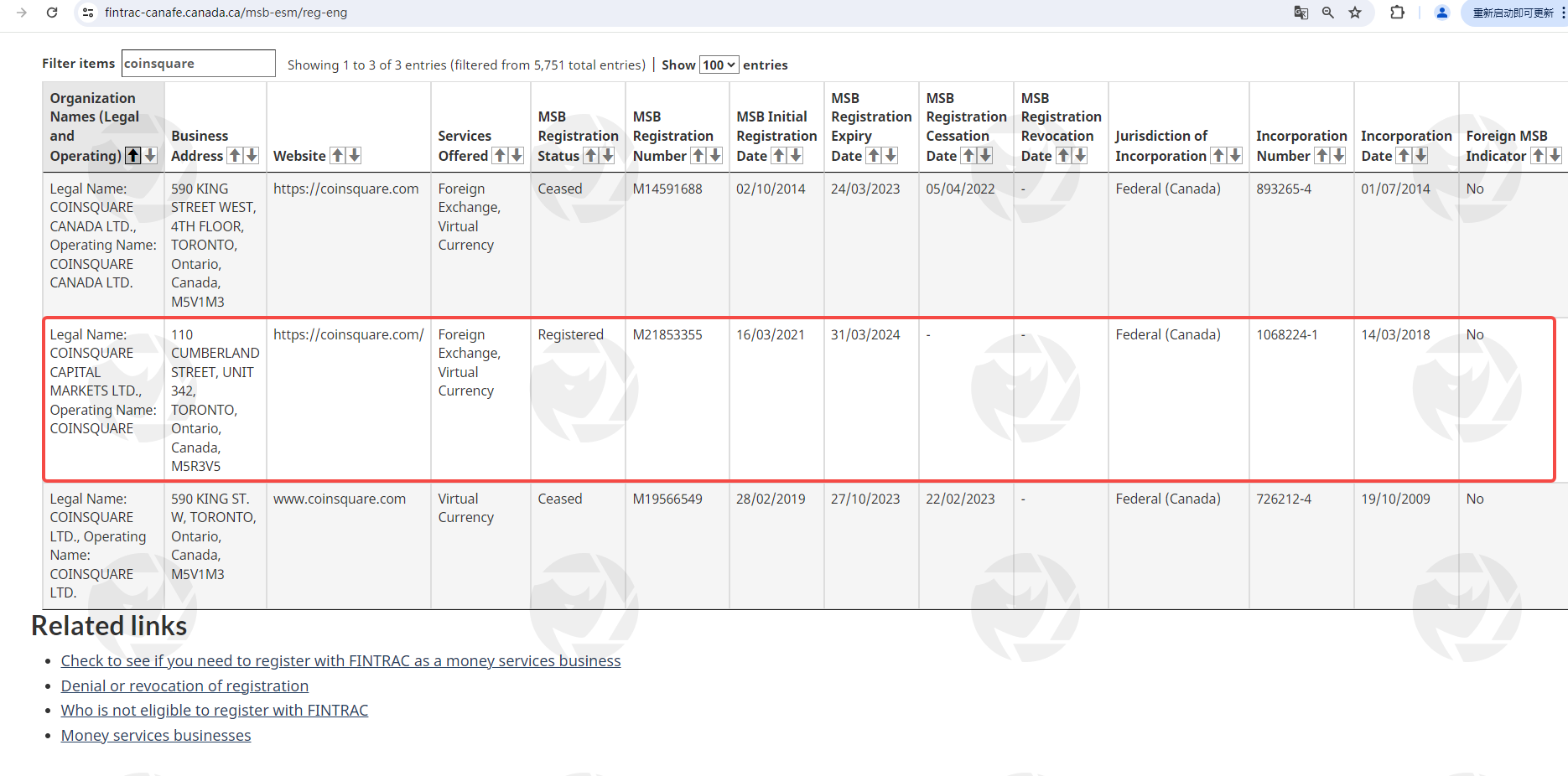
Task: Open the Show entries count dropdown
Action: pos(719,65)
